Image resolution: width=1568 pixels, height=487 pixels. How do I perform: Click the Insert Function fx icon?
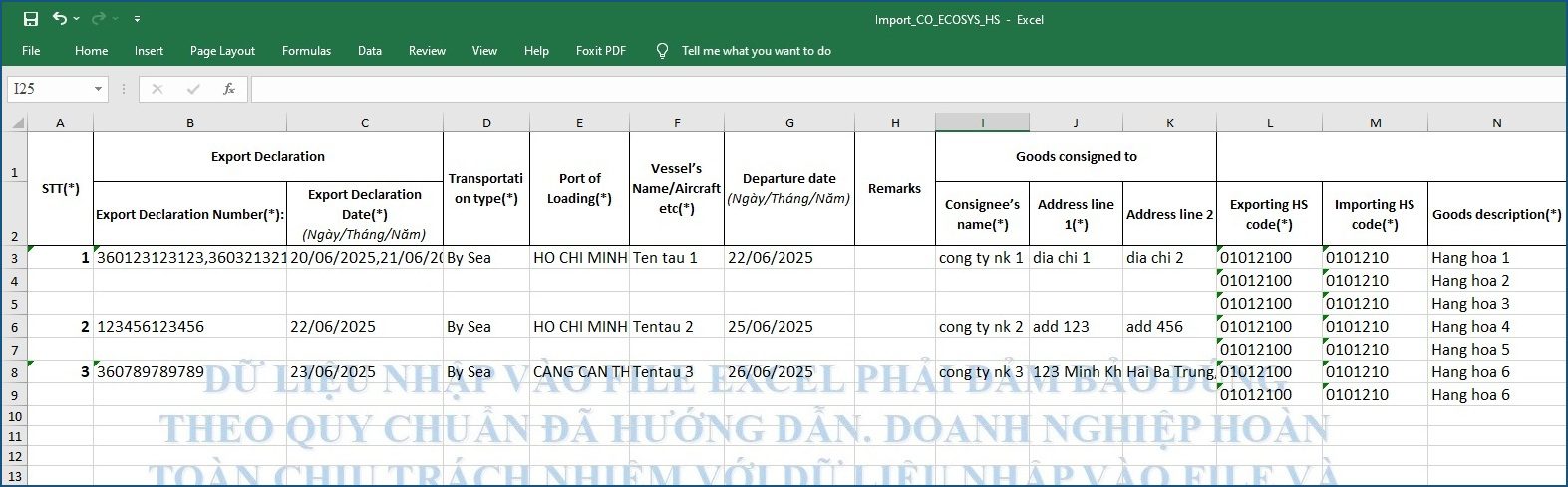[229, 89]
